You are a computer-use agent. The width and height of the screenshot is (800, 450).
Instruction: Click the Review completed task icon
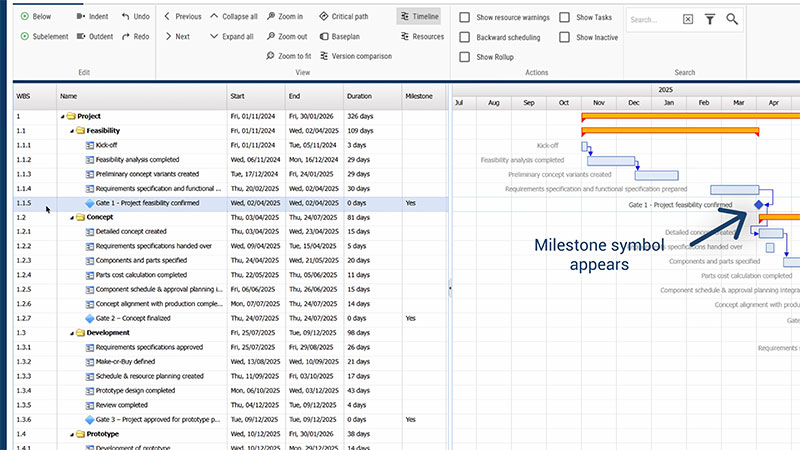[90, 405]
